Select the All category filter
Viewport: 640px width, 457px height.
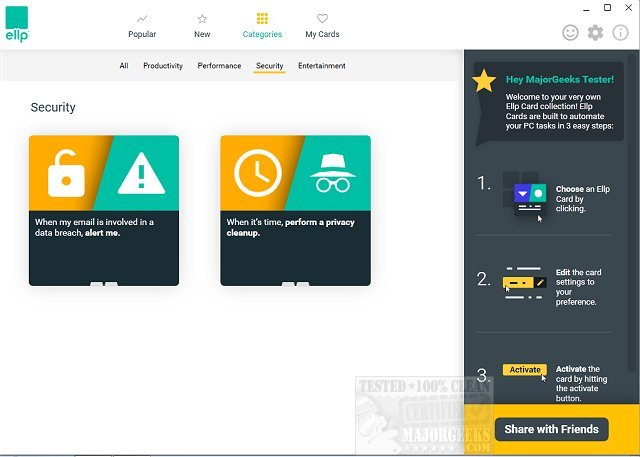(124, 66)
